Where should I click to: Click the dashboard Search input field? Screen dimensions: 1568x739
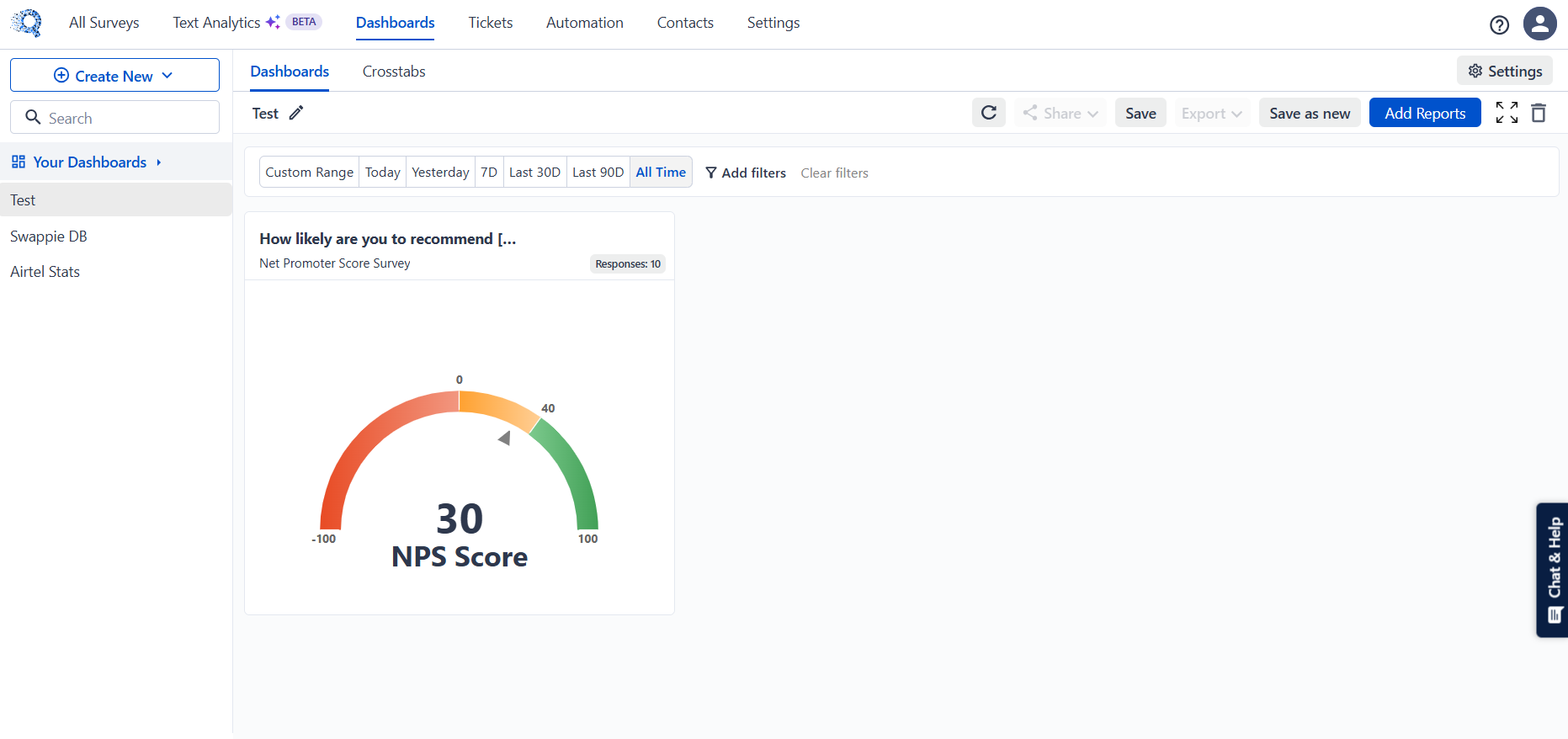coord(115,118)
